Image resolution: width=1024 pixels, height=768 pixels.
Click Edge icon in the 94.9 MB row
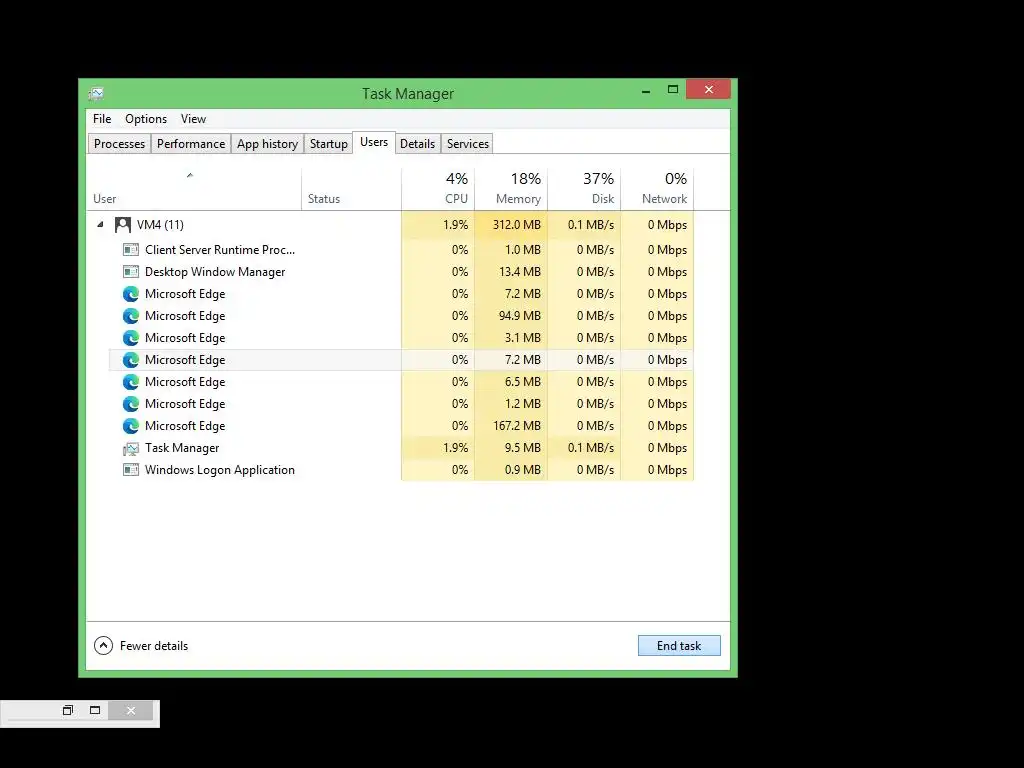pos(131,316)
